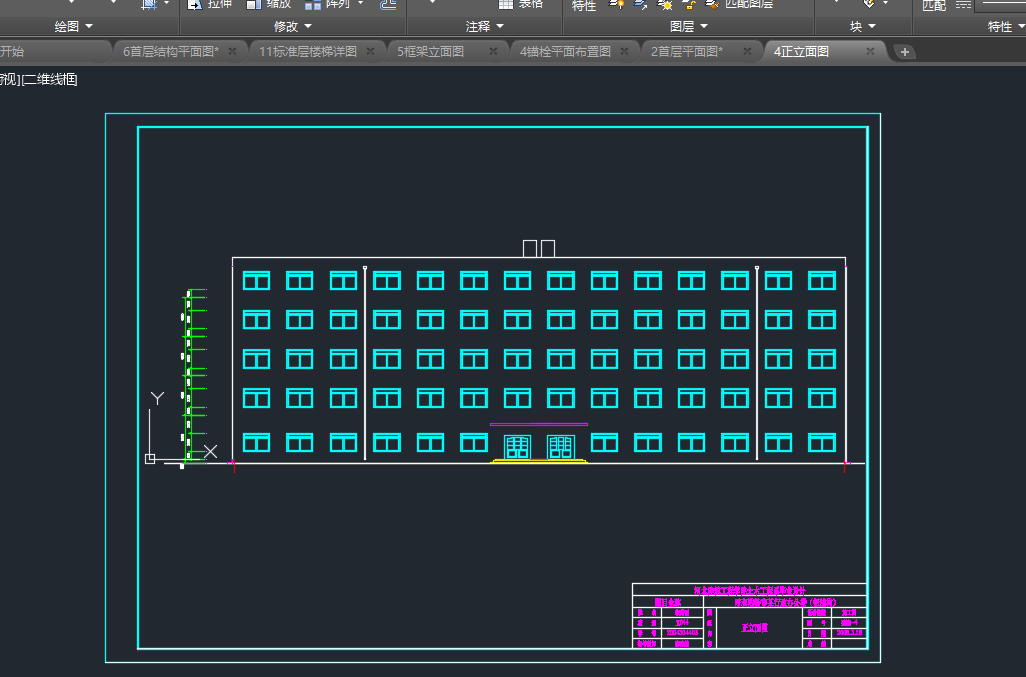Switch to the 2首层平面图 tab
The height and width of the screenshot is (677, 1026).
coord(687,52)
